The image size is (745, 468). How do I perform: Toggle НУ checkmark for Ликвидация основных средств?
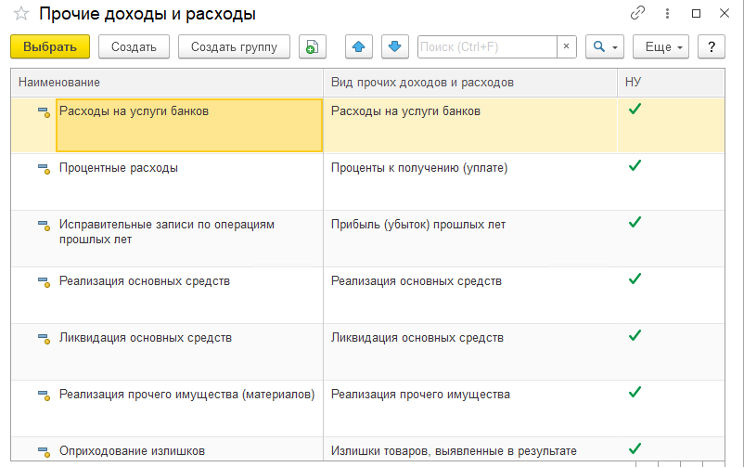tap(634, 336)
